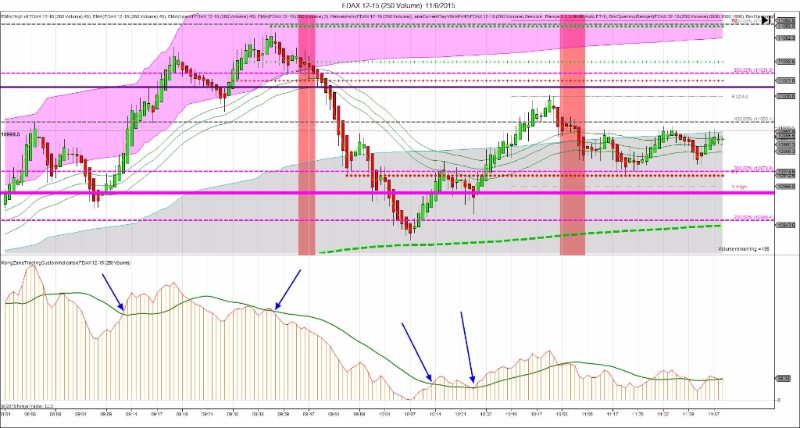Click the 'Volume remaining = 198' text
The height and width of the screenshot is (428, 800).
click(x=743, y=249)
